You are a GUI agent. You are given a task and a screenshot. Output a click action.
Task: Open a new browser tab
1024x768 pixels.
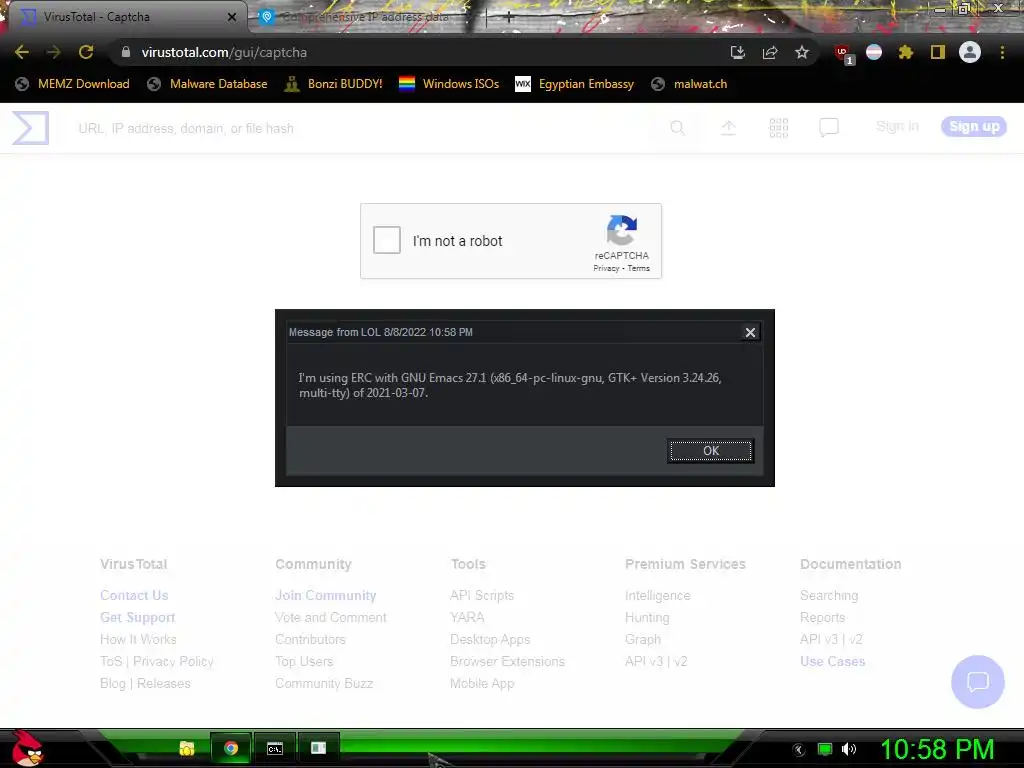(509, 17)
